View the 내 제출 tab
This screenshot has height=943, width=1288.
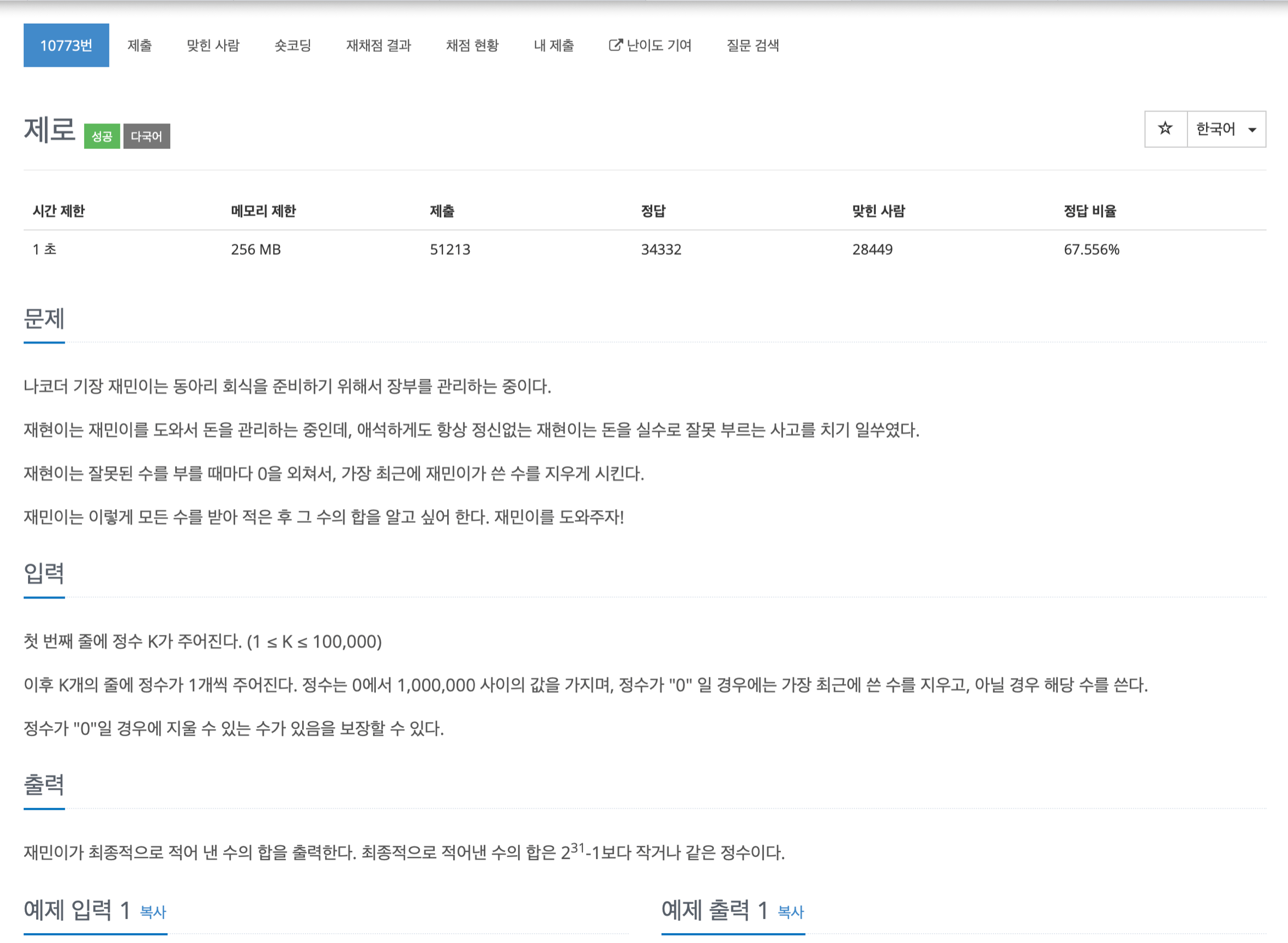[553, 45]
